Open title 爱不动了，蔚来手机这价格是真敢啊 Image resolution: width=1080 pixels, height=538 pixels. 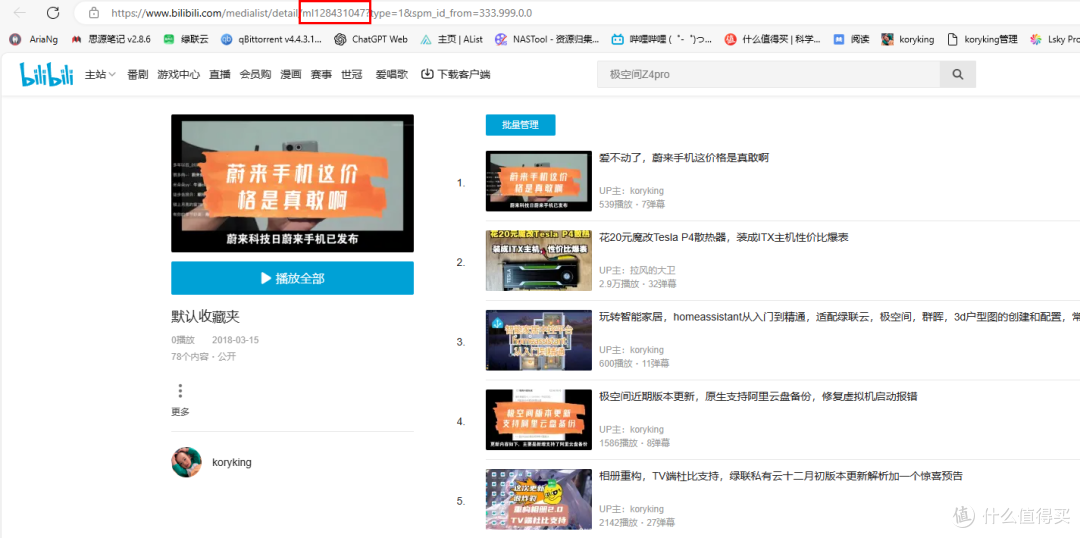pos(684,158)
